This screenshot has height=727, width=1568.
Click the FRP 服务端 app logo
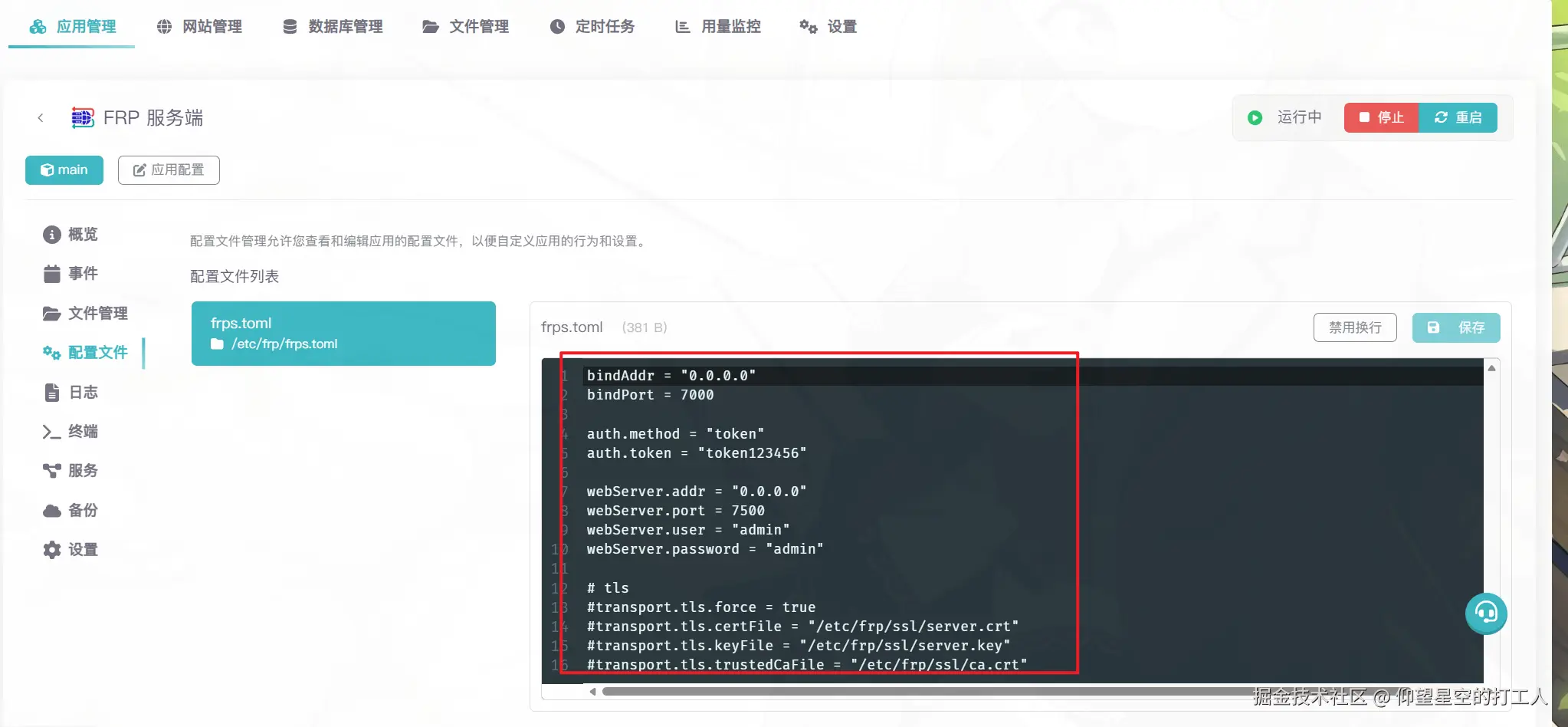[82, 118]
